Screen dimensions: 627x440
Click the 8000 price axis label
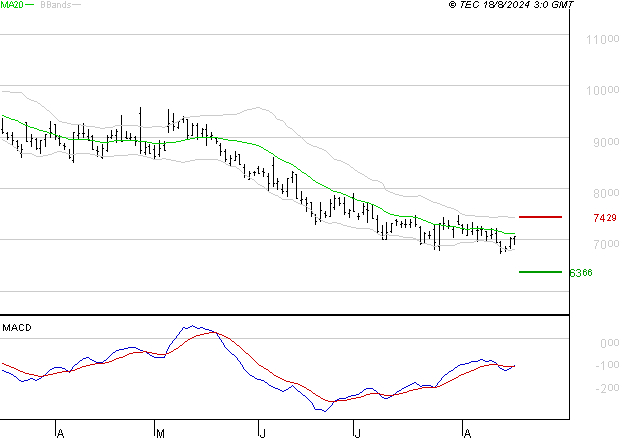[x=606, y=193]
